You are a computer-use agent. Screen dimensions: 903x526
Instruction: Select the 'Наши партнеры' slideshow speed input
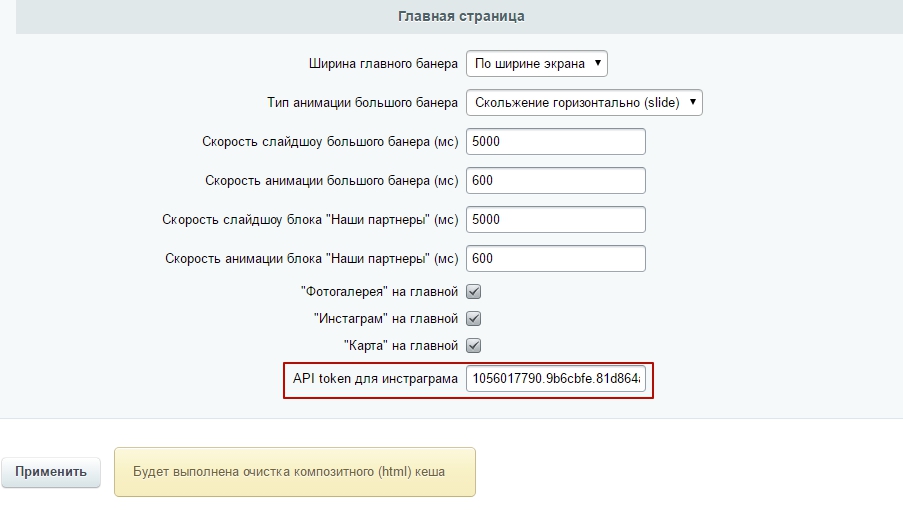click(555, 220)
